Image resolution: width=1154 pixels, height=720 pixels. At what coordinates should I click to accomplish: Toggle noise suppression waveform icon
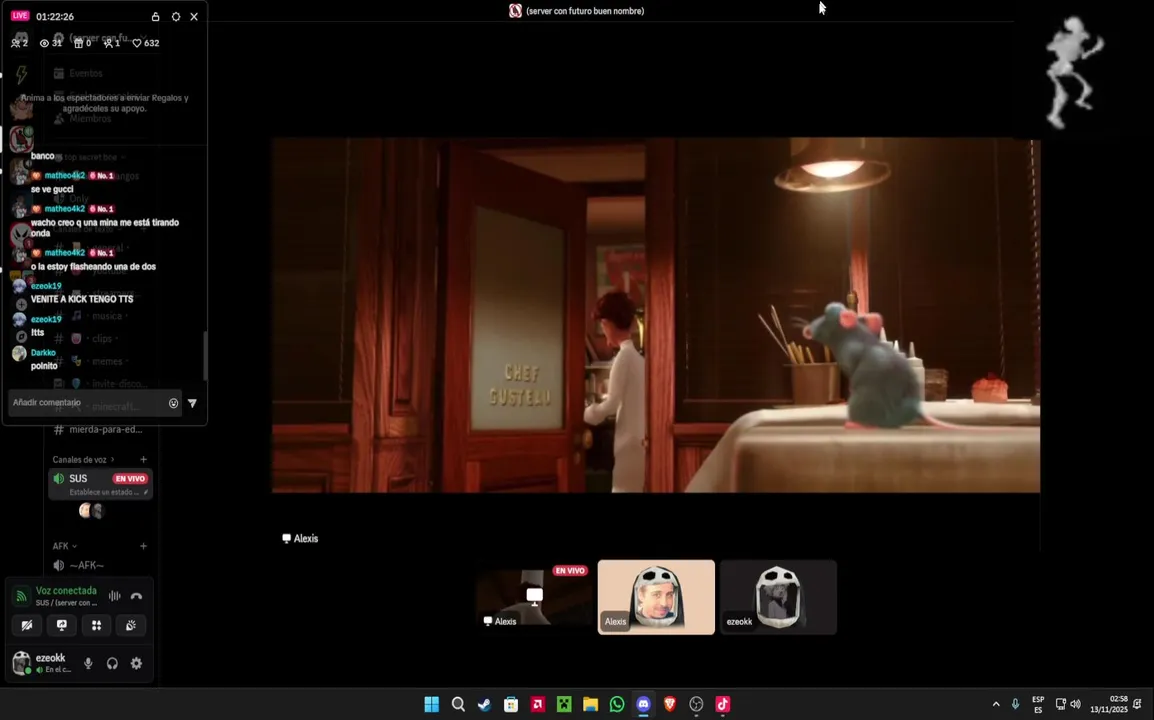(115, 596)
